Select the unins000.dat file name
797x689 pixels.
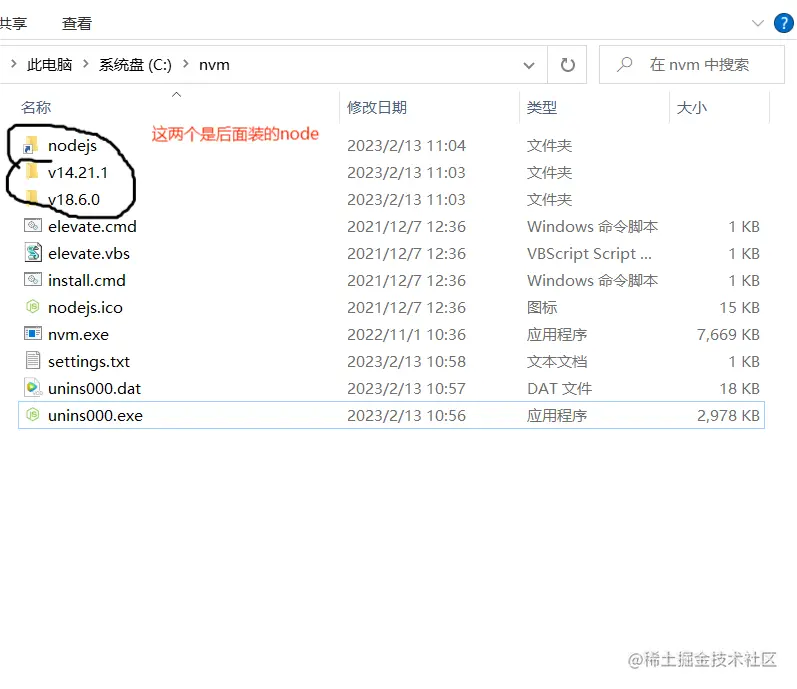coord(94,389)
